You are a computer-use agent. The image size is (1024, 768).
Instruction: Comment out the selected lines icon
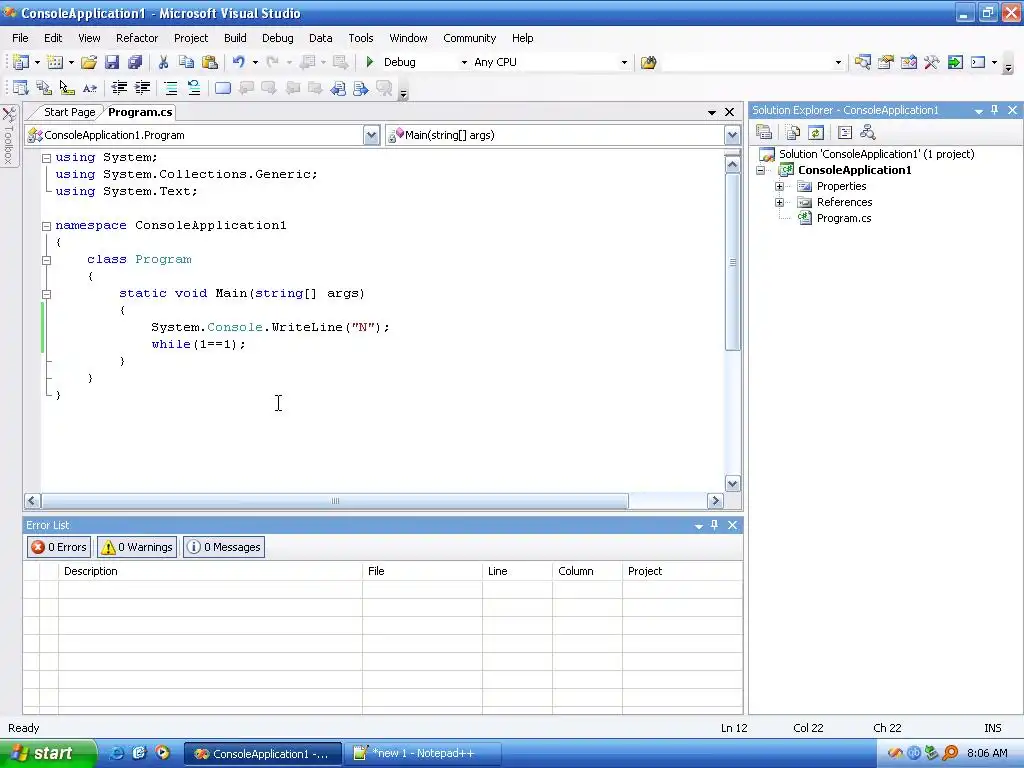[170, 88]
